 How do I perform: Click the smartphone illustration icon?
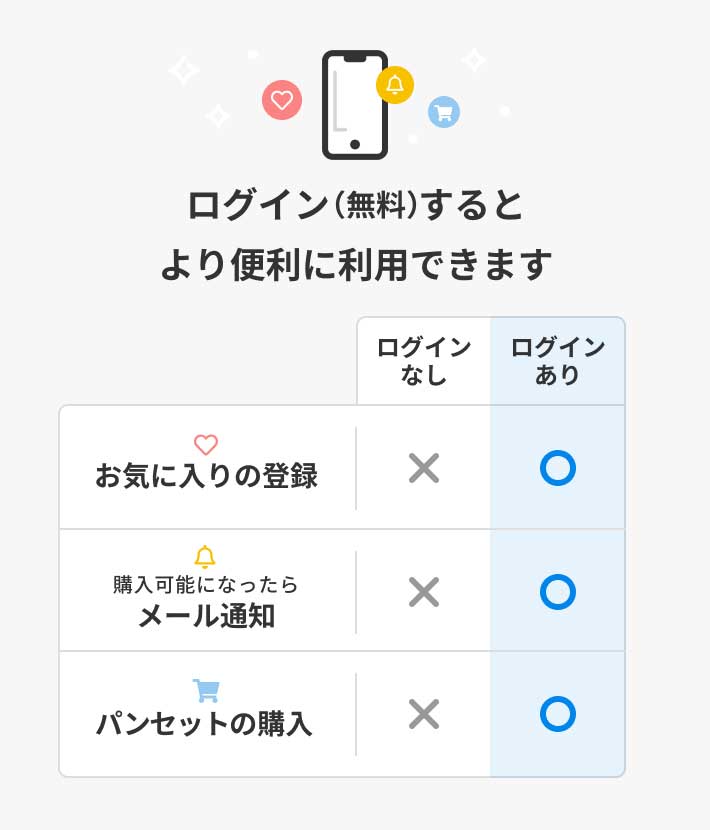click(x=354, y=105)
